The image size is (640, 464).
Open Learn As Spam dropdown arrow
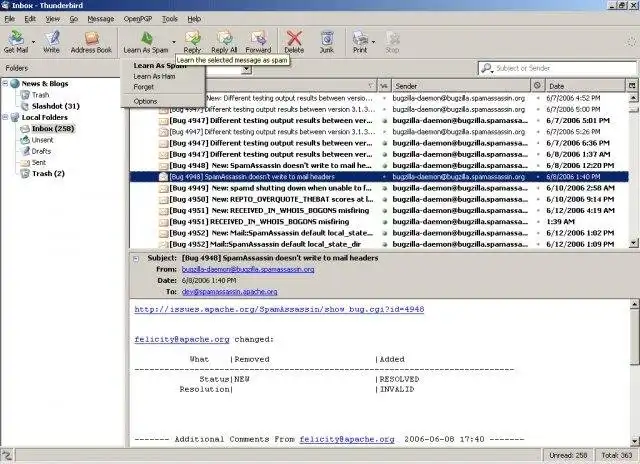coord(173,42)
